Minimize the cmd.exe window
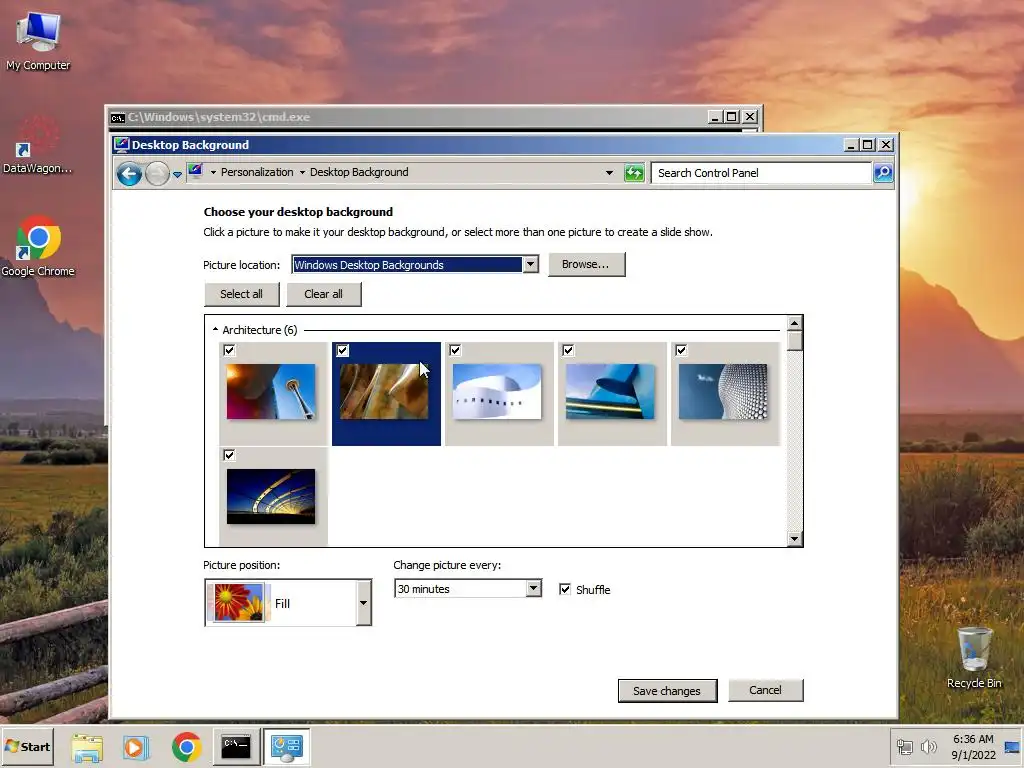 [714, 117]
